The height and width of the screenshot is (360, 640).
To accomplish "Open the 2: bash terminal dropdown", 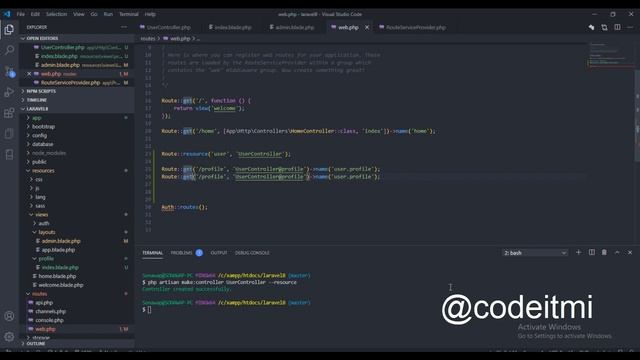I will pyautogui.click(x=535, y=253).
